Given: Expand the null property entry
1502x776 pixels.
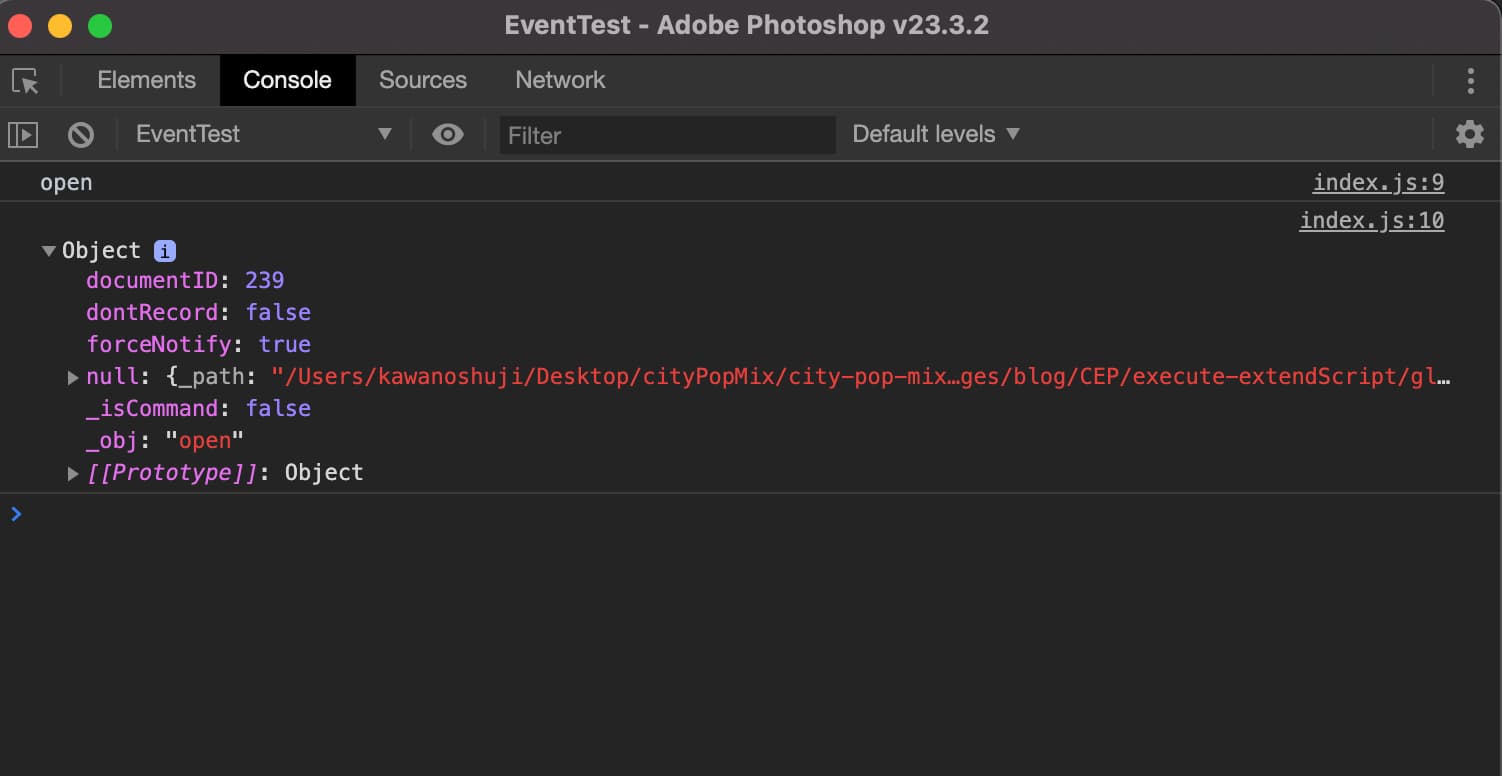Looking at the screenshot, I should [73, 377].
